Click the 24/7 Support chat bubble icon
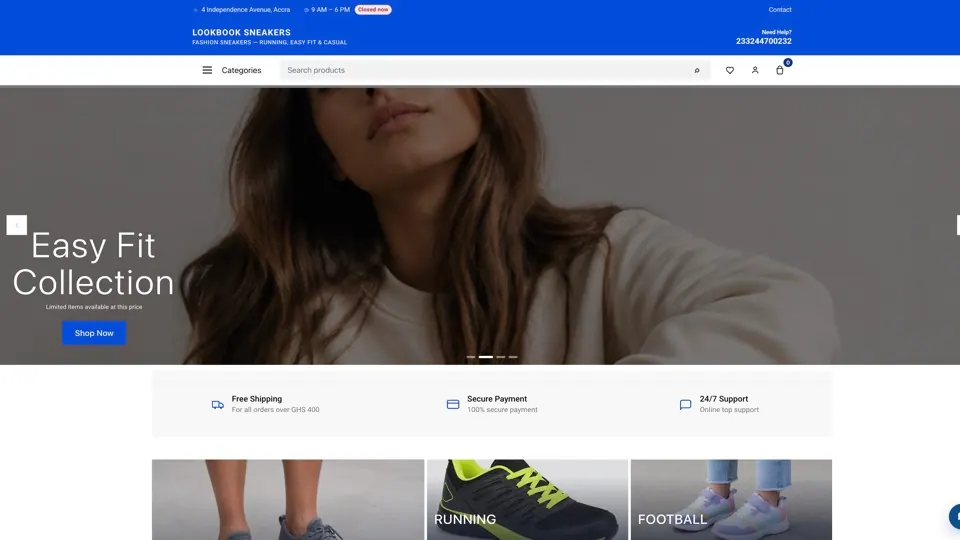This screenshot has width=960, height=540. pyautogui.click(x=685, y=405)
